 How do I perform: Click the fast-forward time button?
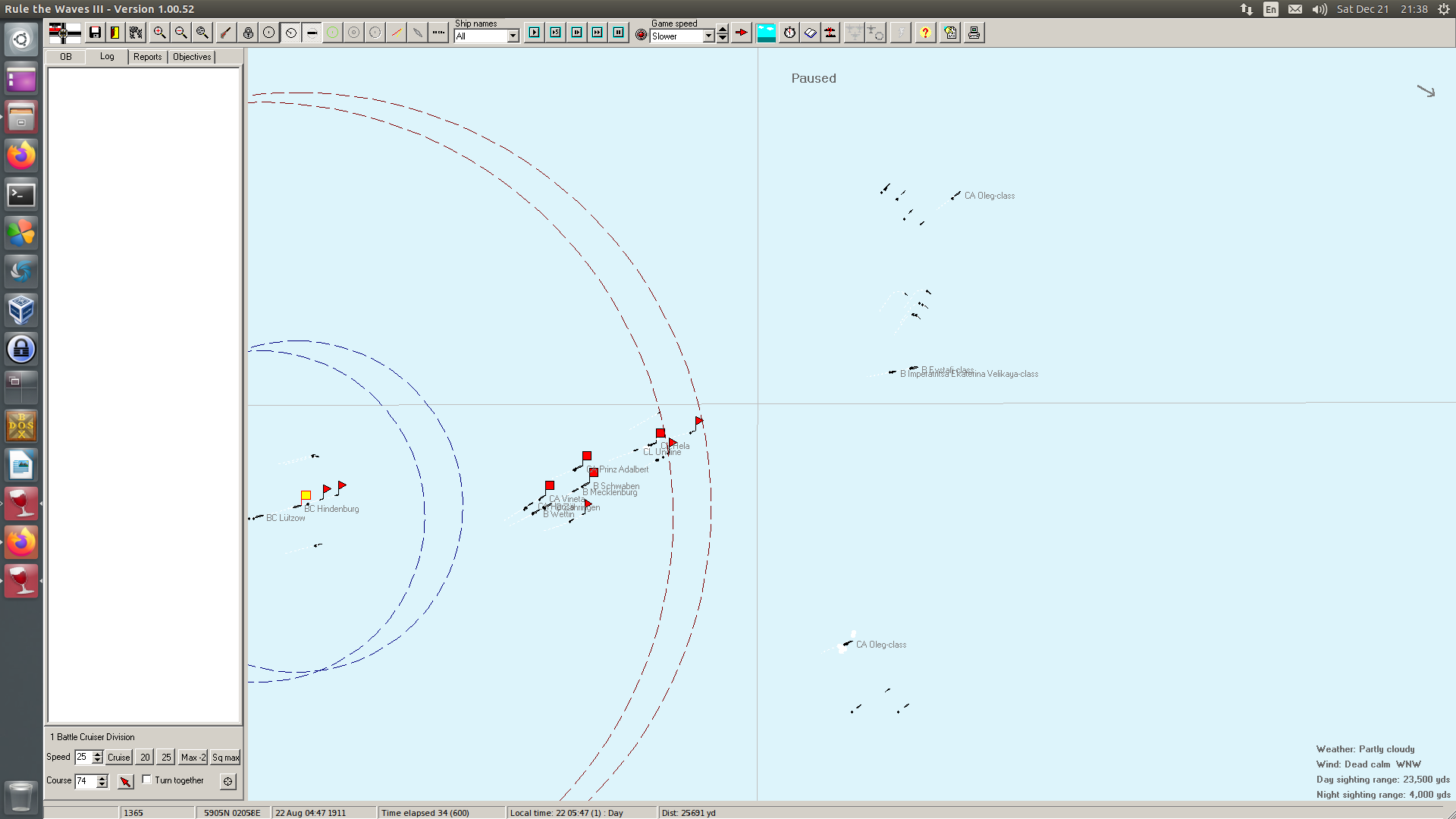598,33
